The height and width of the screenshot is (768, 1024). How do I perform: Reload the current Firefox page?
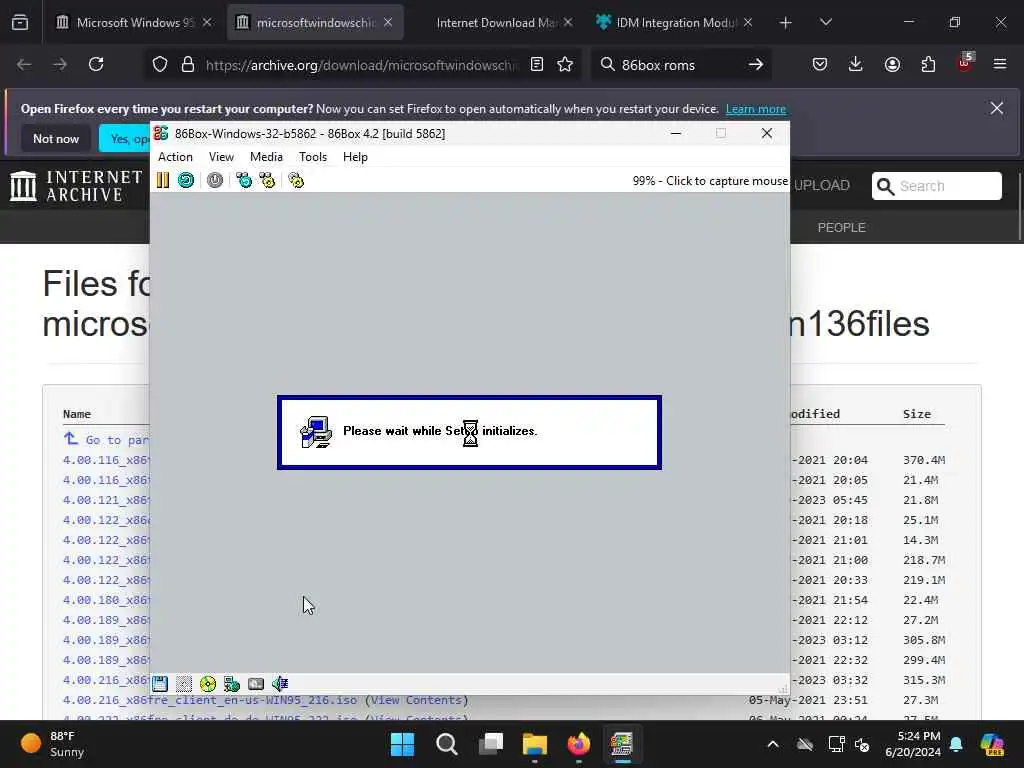pyautogui.click(x=96, y=64)
